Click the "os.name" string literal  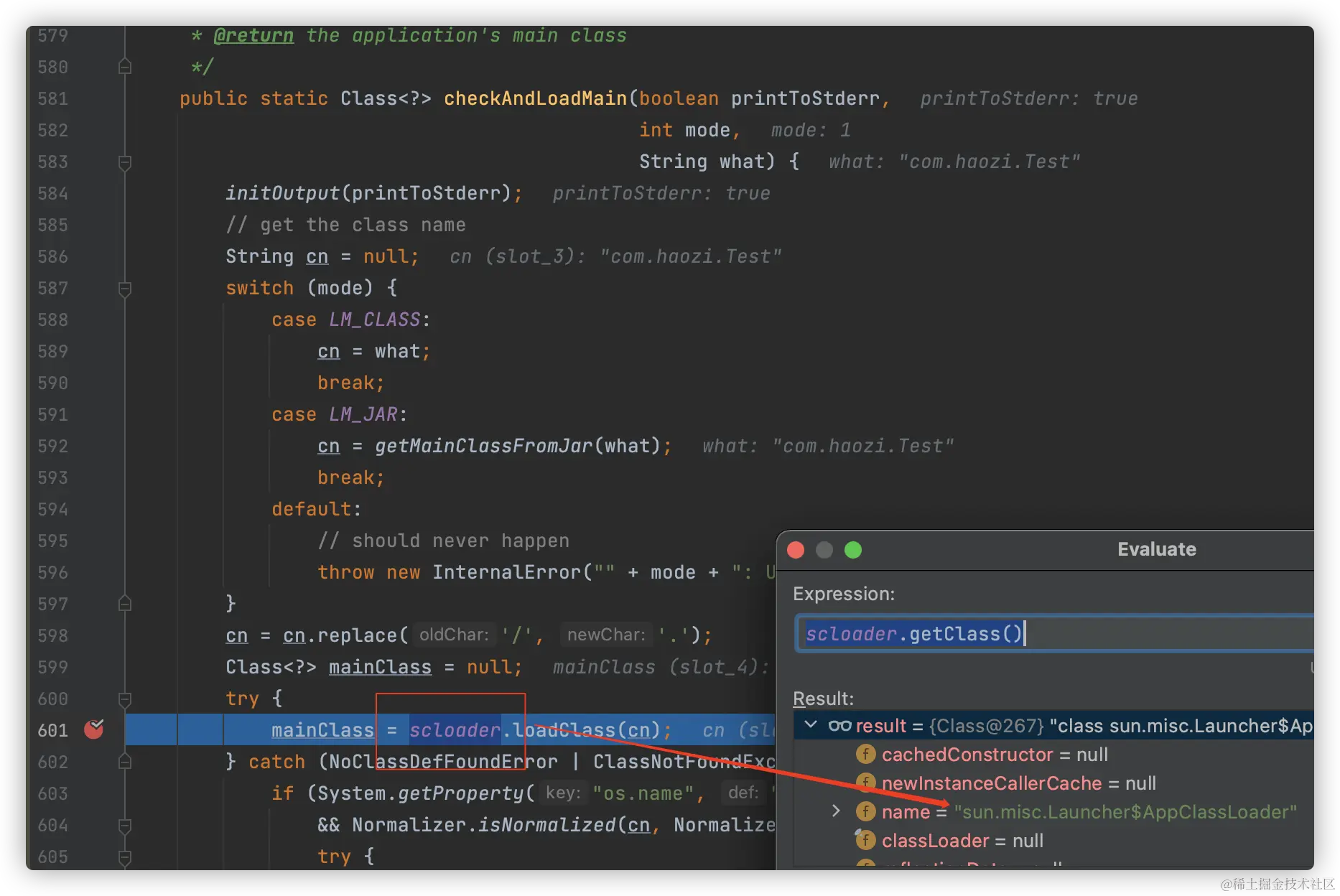643,793
